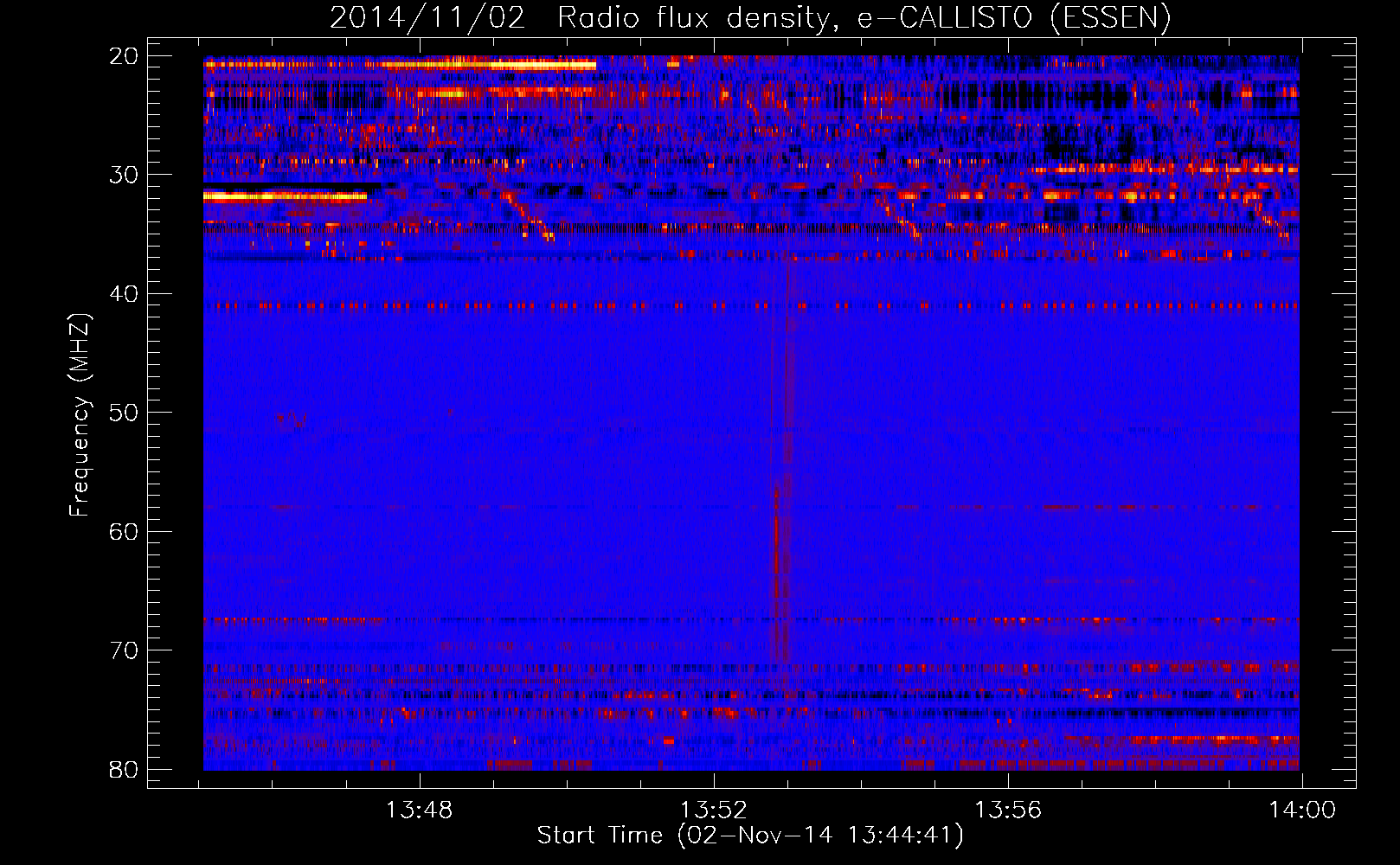
Task: Click the 20 MHz frequency tick label
Action: click(x=124, y=56)
